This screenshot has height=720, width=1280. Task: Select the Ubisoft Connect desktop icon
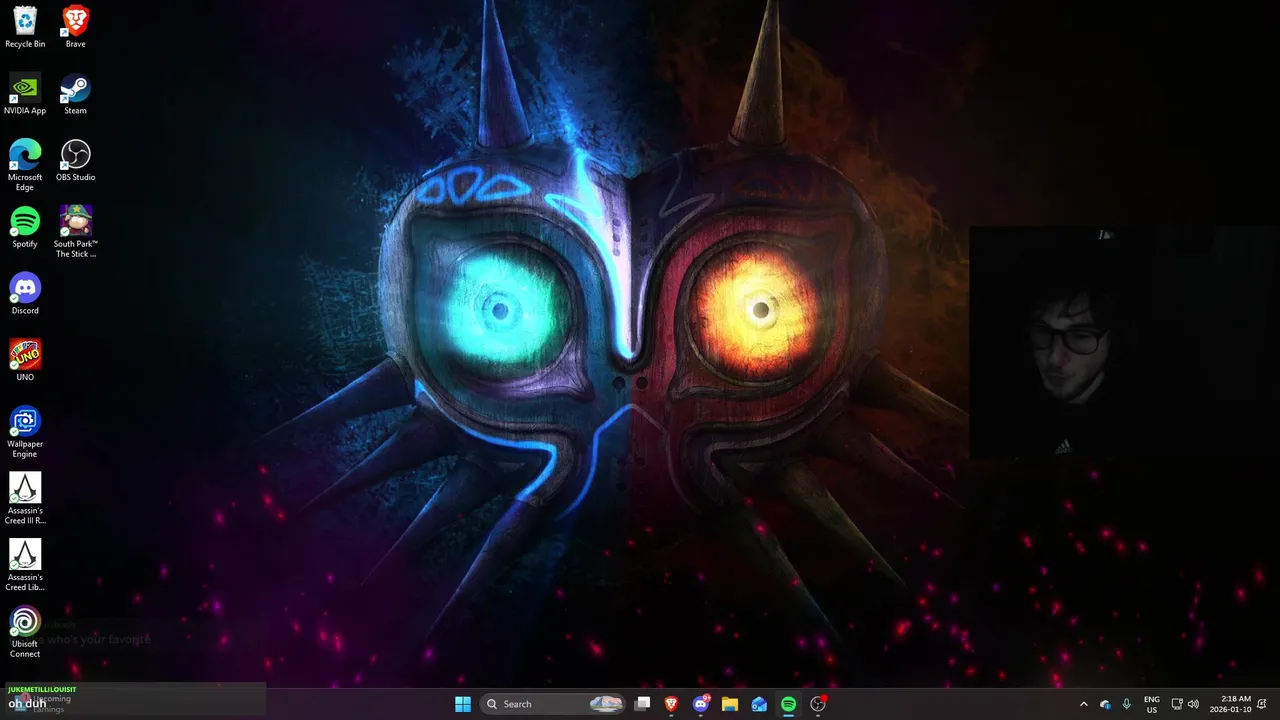(25, 632)
